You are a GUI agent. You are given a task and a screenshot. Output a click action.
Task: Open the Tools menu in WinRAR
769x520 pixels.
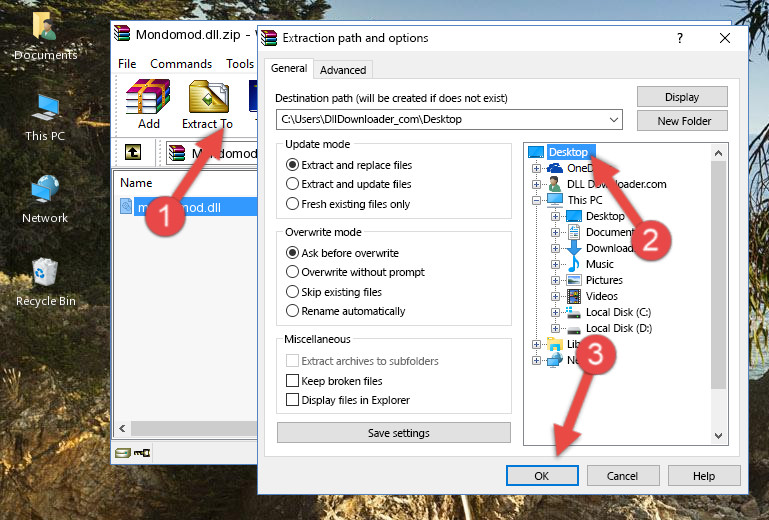pyautogui.click(x=240, y=64)
